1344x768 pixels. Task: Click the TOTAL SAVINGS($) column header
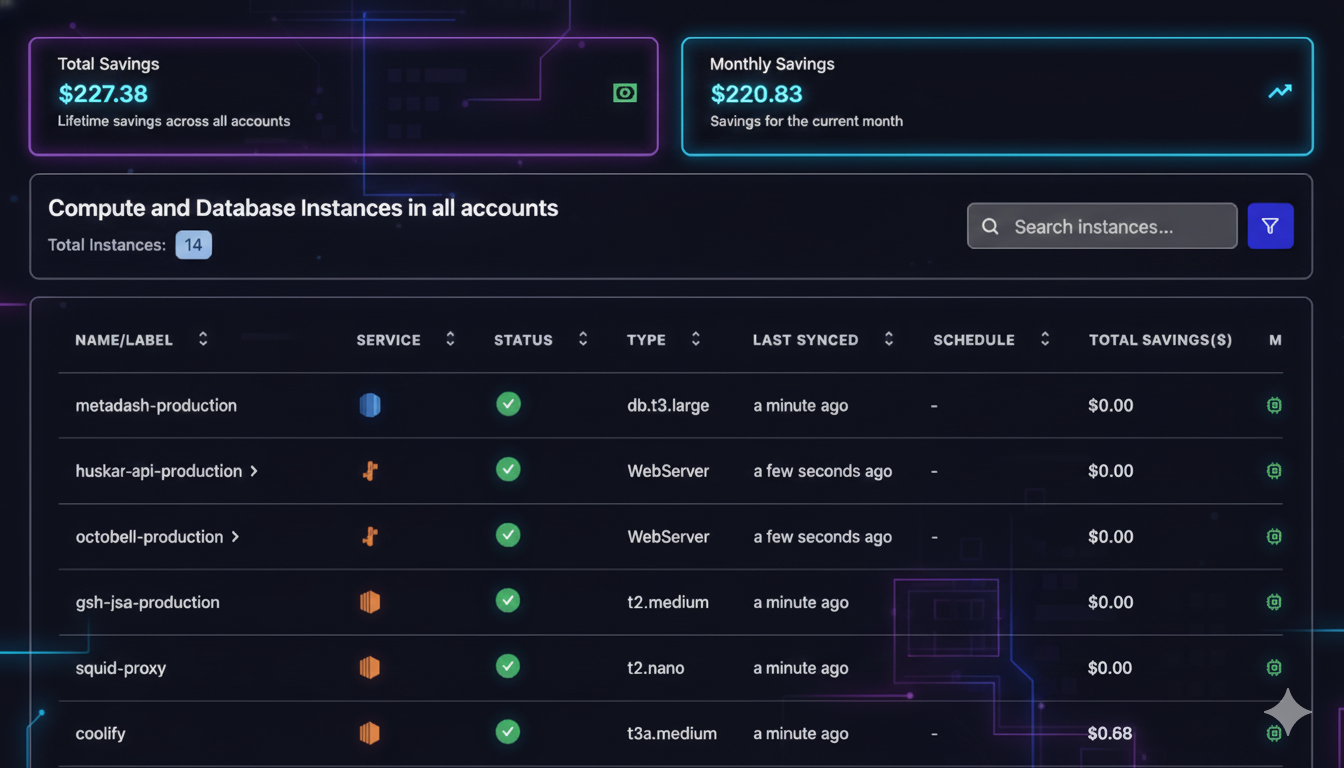(x=1160, y=340)
